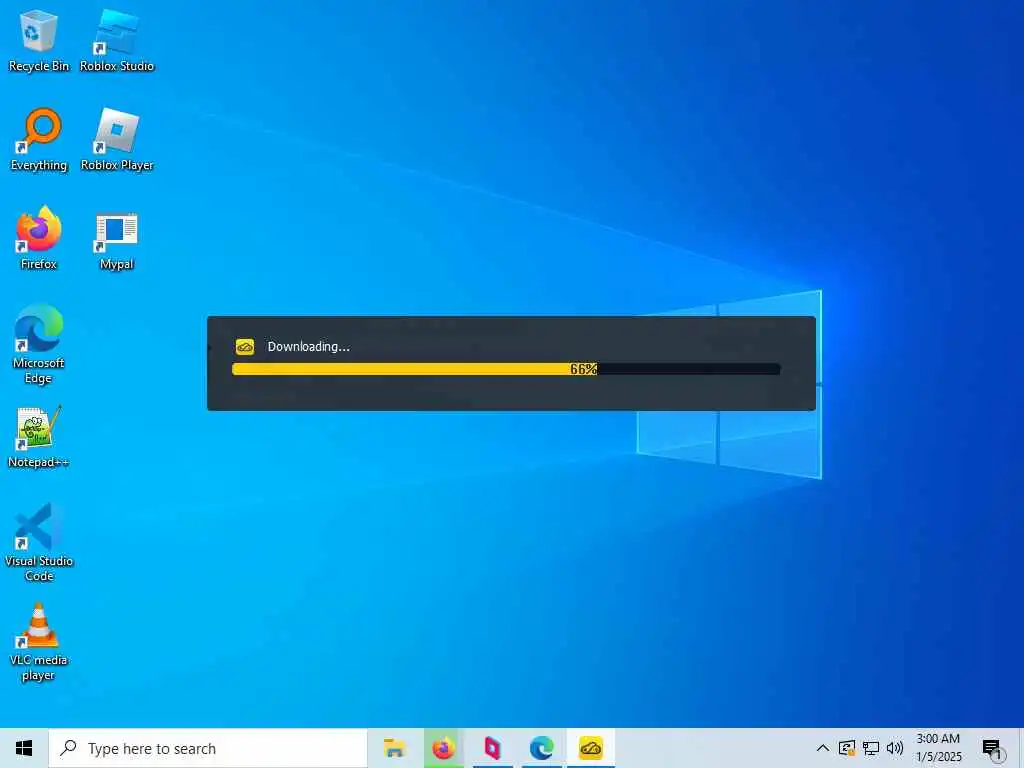Click the yellow cloud app taskbar button
This screenshot has height=768, width=1024.
590,748
